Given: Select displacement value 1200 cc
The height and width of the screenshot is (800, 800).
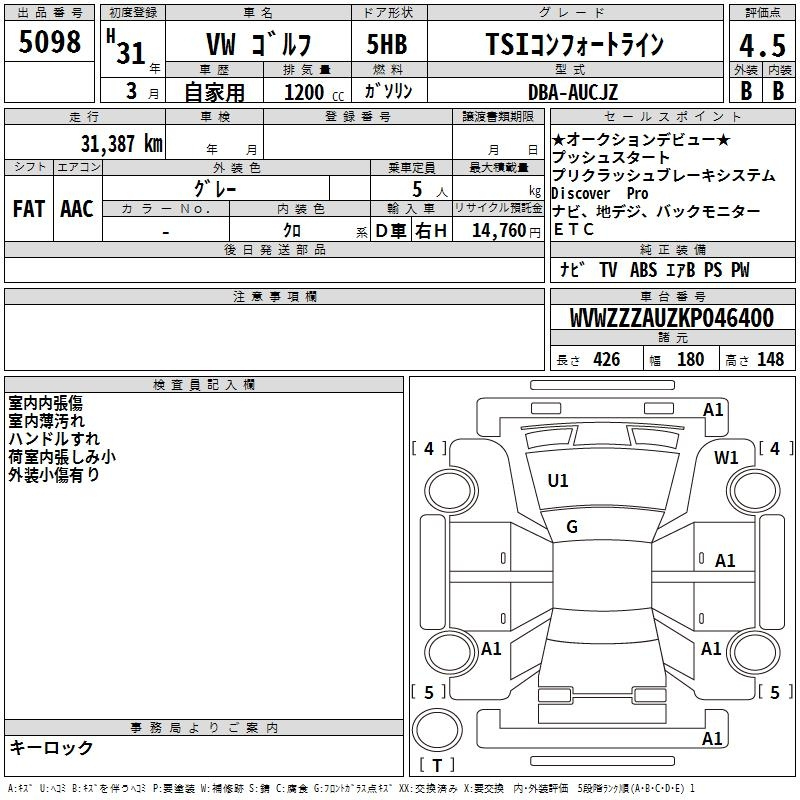Looking at the screenshot, I should [314, 92].
